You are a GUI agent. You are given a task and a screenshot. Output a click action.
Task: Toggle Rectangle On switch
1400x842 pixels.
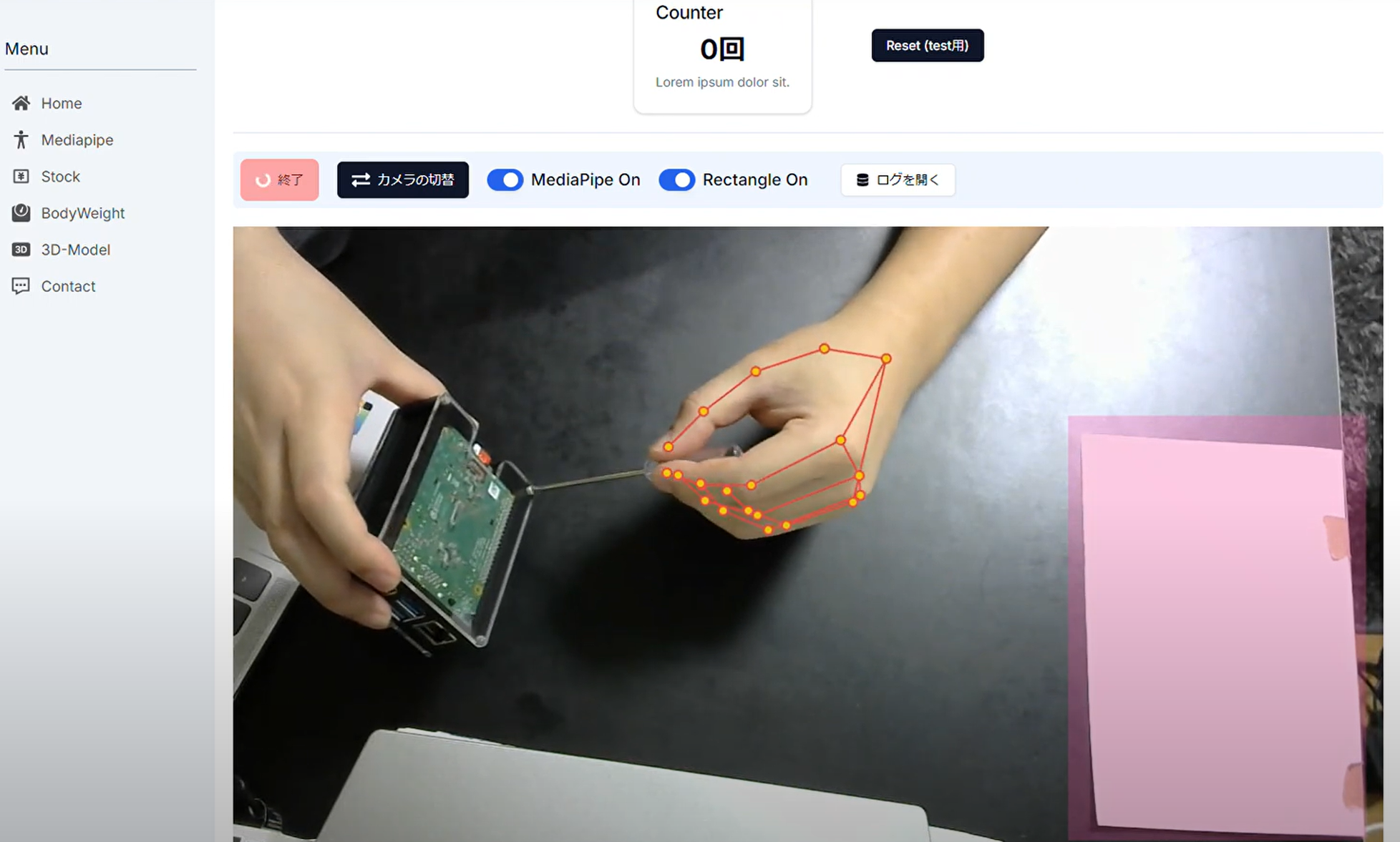(675, 179)
